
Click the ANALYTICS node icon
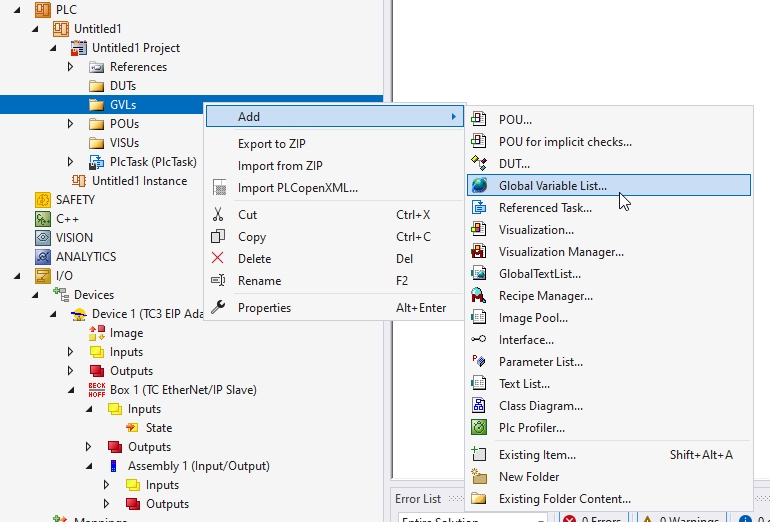43,256
